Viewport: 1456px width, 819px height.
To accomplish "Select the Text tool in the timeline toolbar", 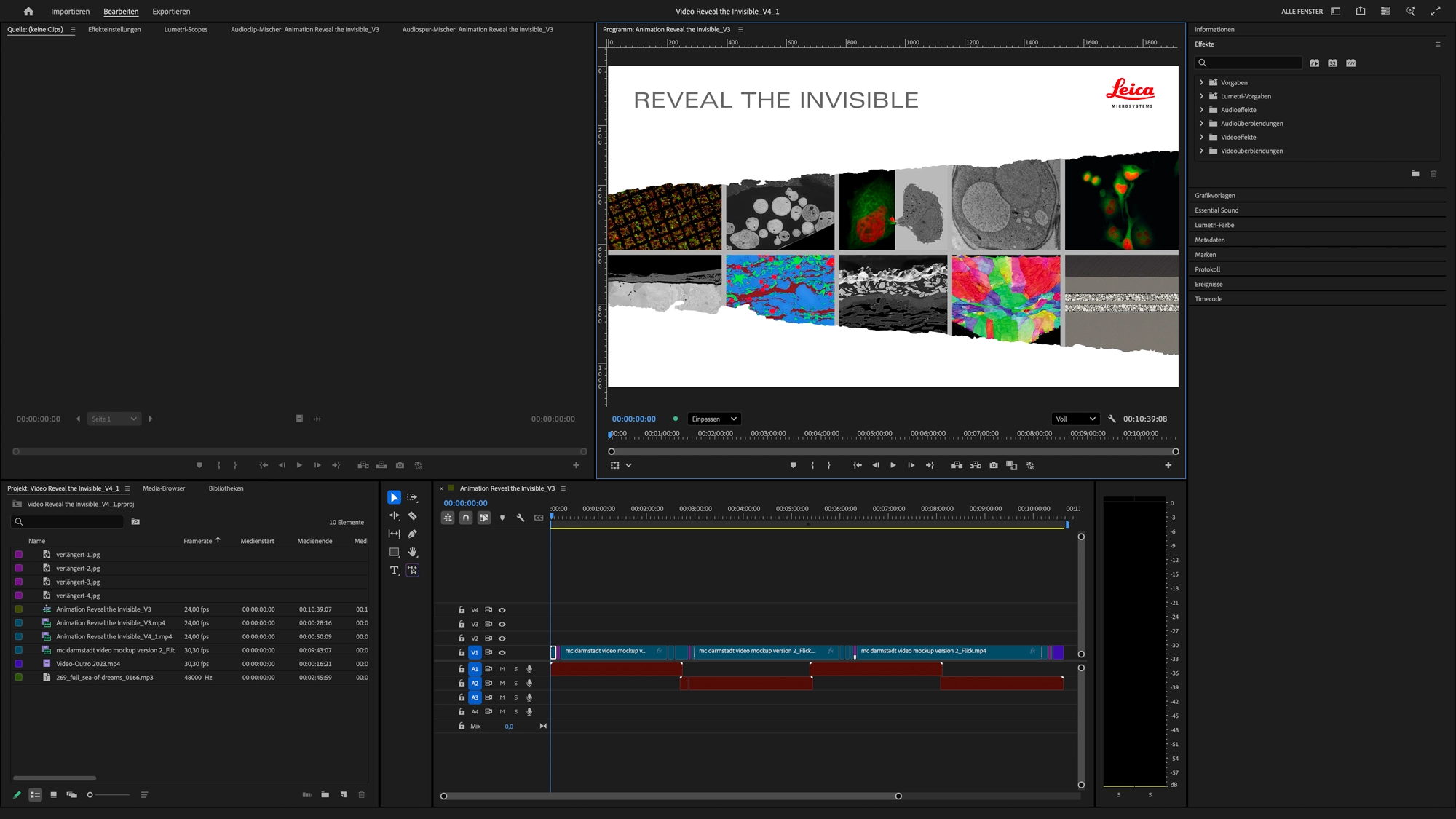I will click(x=395, y=570).
